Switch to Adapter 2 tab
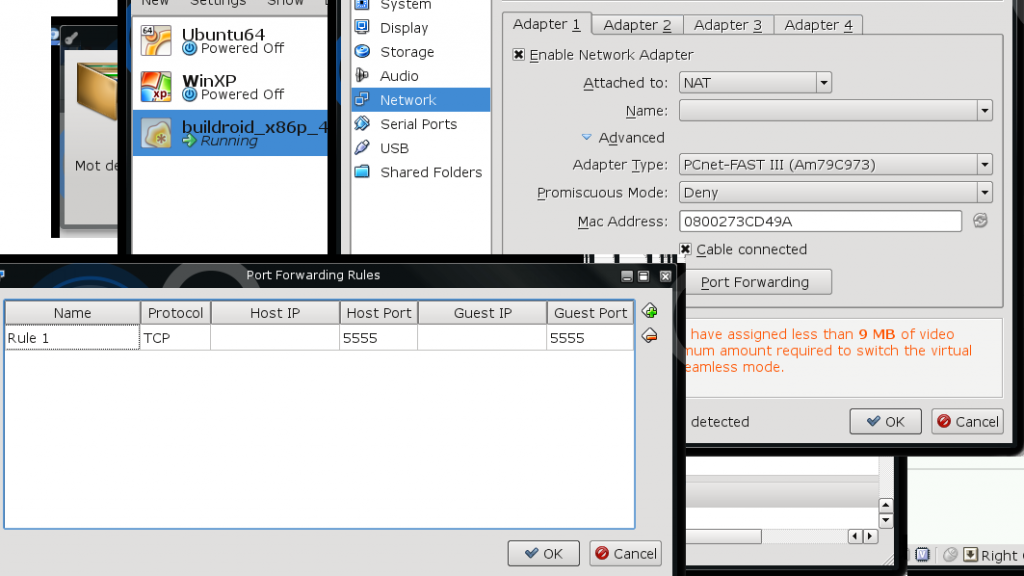1024x576 pixels. tap(637, 25)
